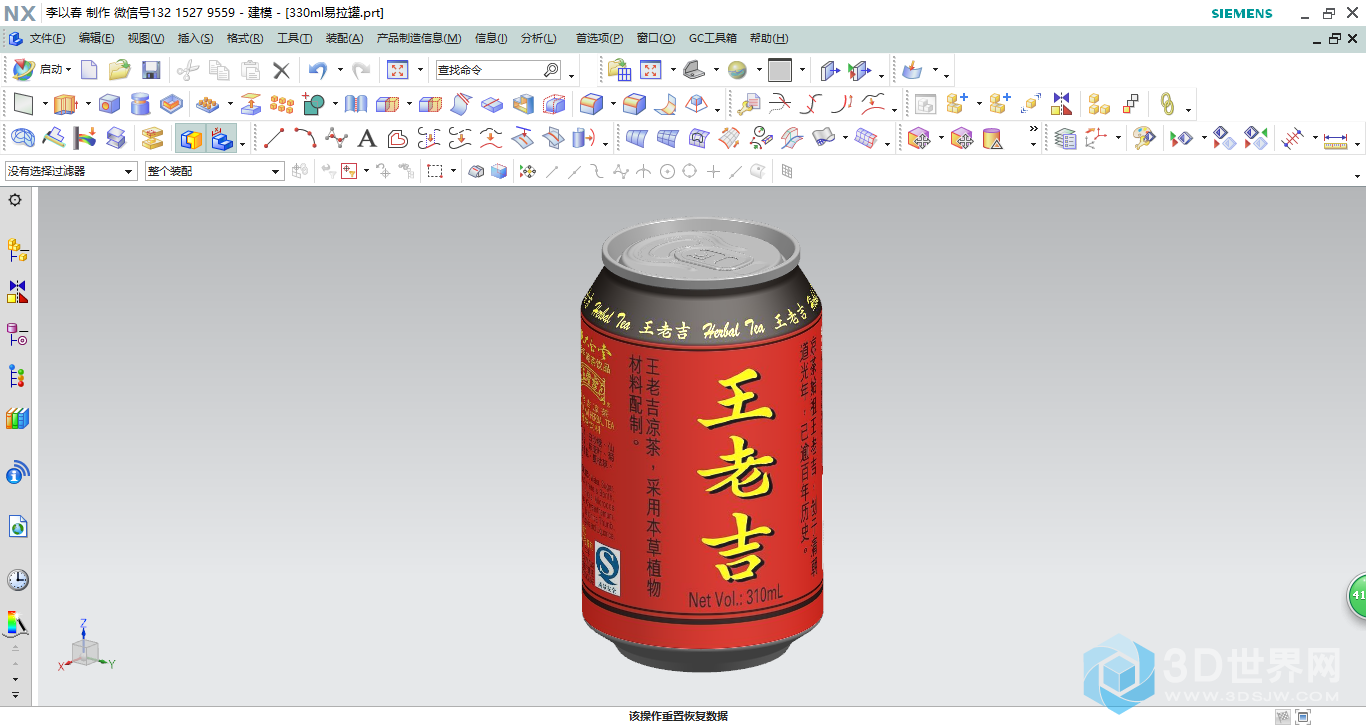
Task: Open the Undo history dropdown arrow
Action: (x=340, y=70)
